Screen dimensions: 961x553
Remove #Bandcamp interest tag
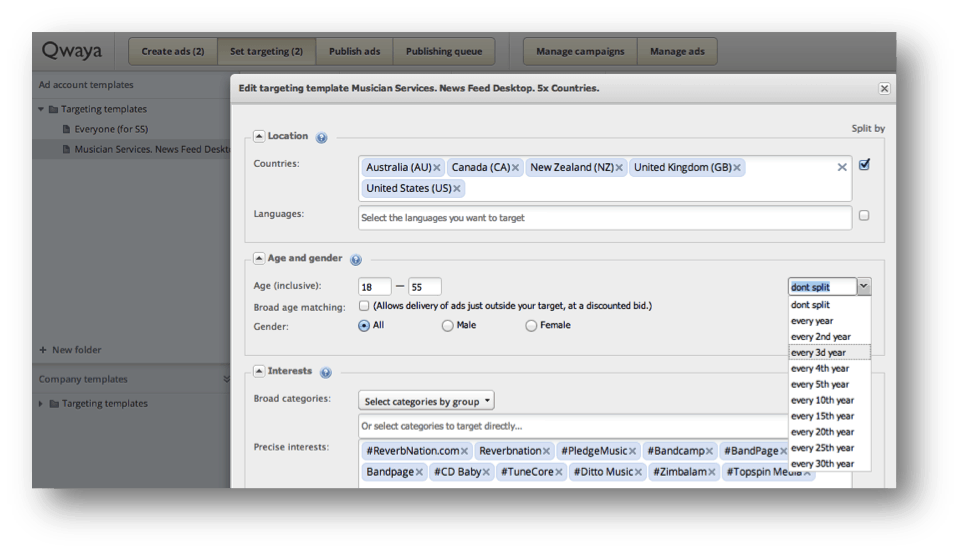tap(709, 451)
